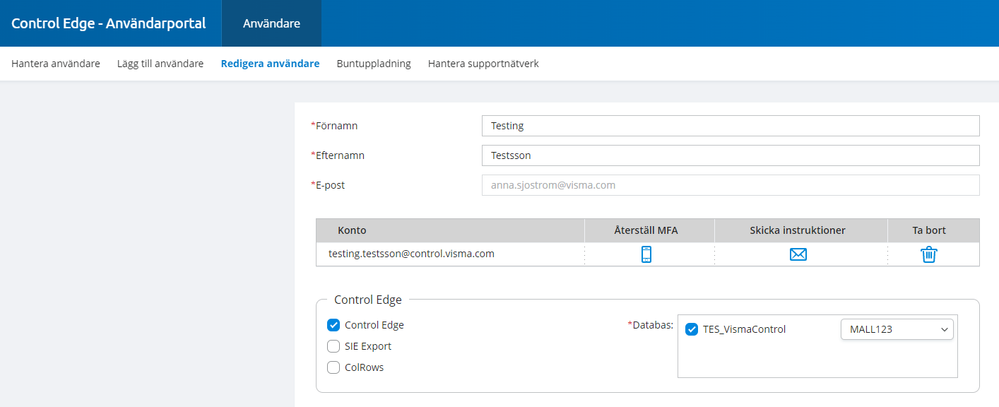Switch to Buntuppladning
The width and height of the screenshot is (999, 407).
point(374,64)
